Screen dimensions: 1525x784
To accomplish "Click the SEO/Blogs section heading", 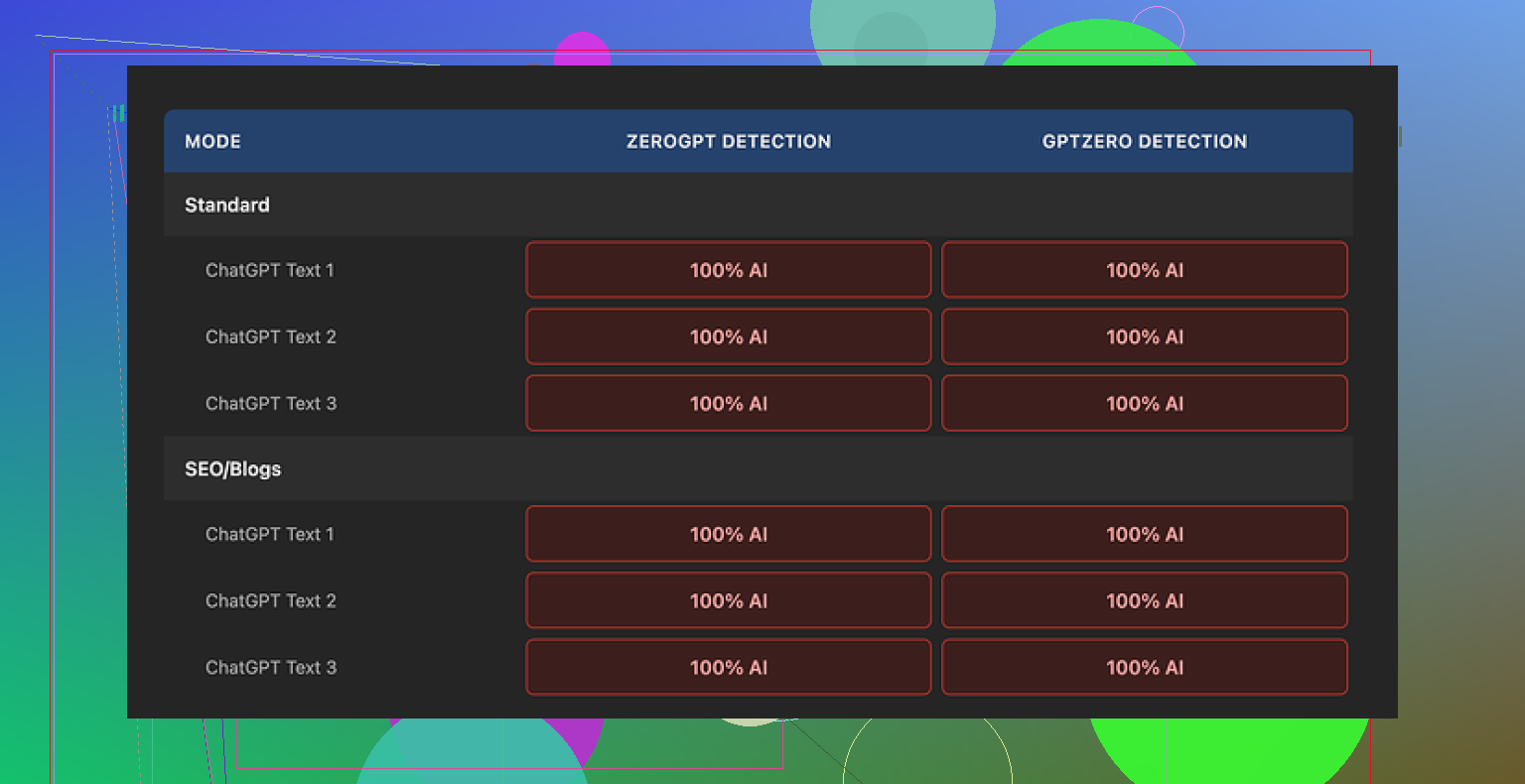I will pyautogui.click(x=233, y=469).
